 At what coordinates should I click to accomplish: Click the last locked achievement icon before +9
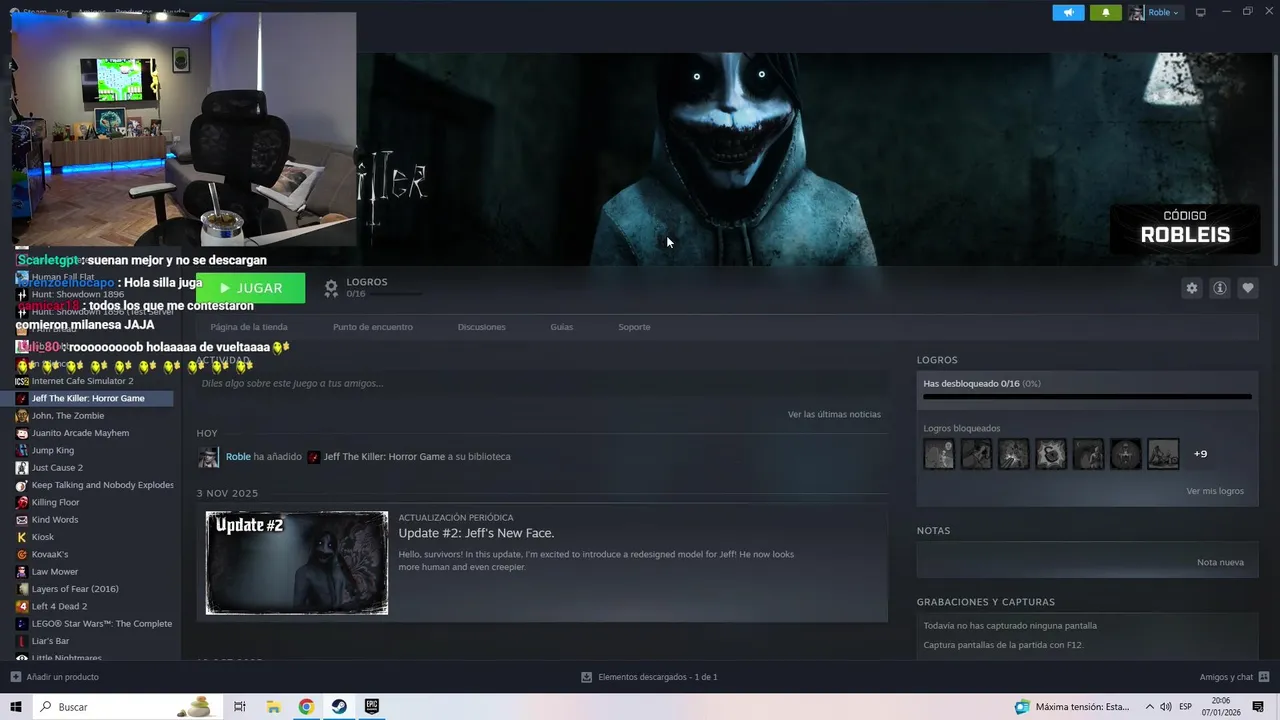tap(1163, 454)
